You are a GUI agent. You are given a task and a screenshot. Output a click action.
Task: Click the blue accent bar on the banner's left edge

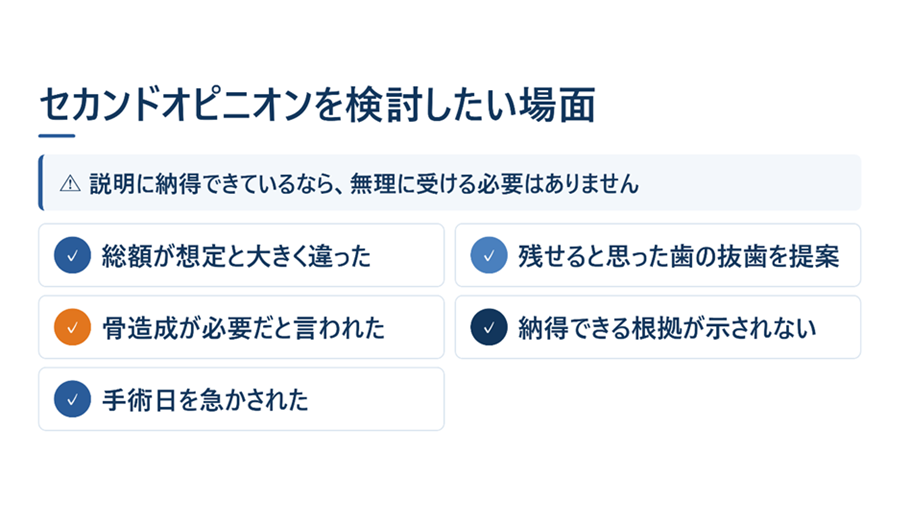[41, 182]
